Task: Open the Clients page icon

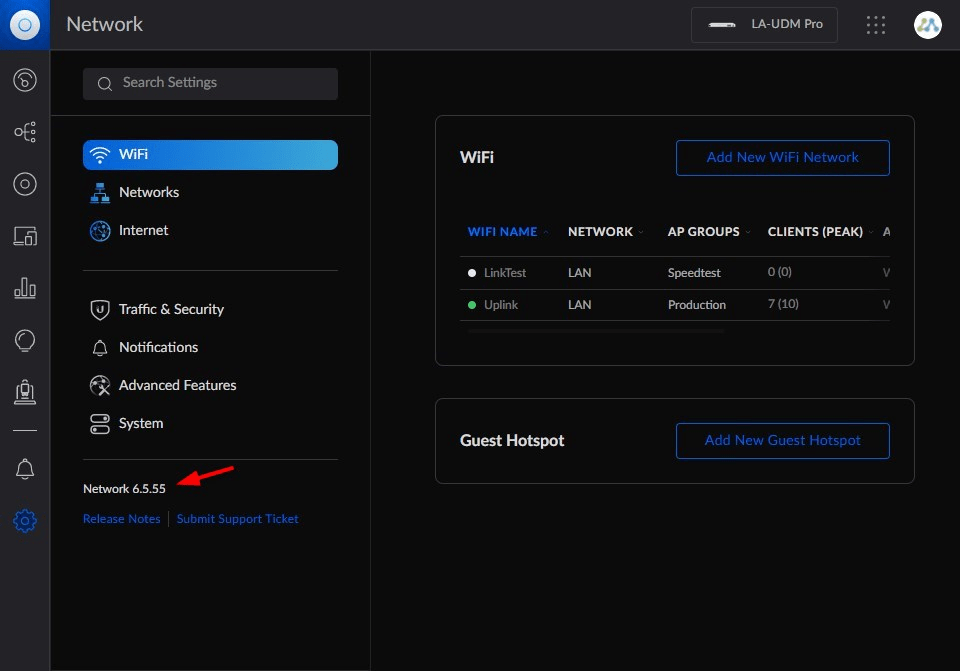Action: tap(25, 236)
